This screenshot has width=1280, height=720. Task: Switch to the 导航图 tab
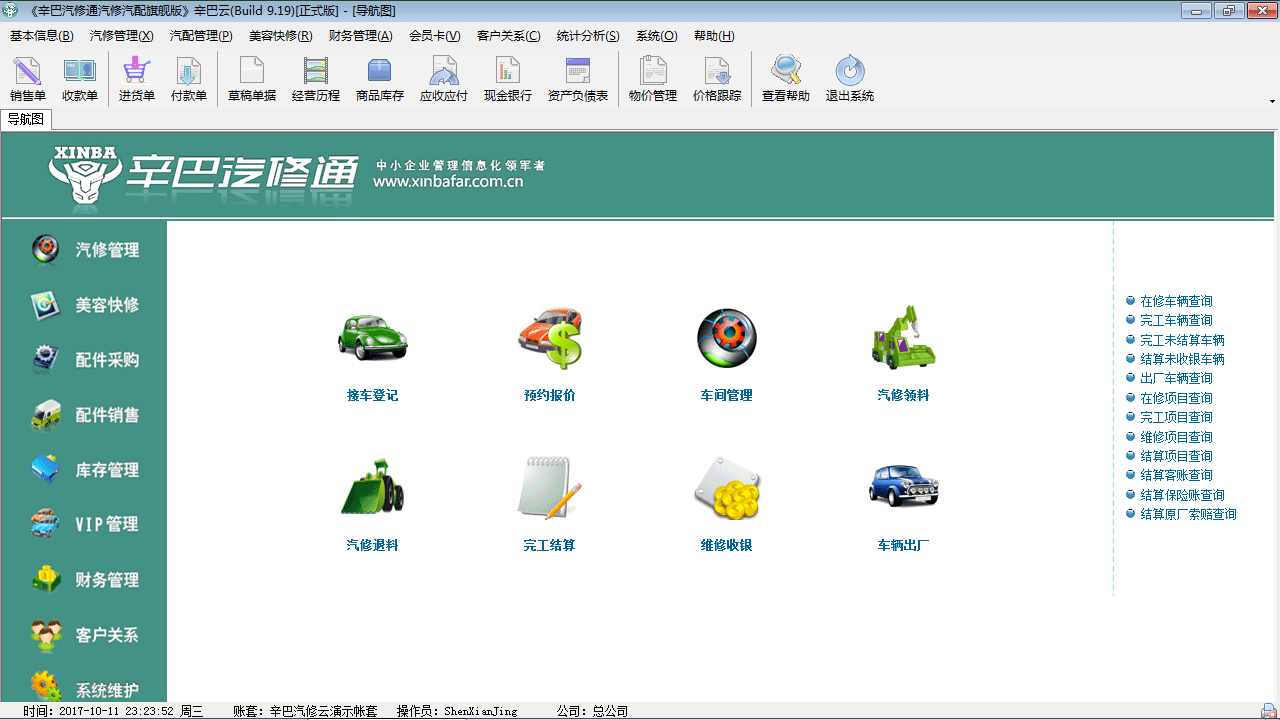pos(26,120)
